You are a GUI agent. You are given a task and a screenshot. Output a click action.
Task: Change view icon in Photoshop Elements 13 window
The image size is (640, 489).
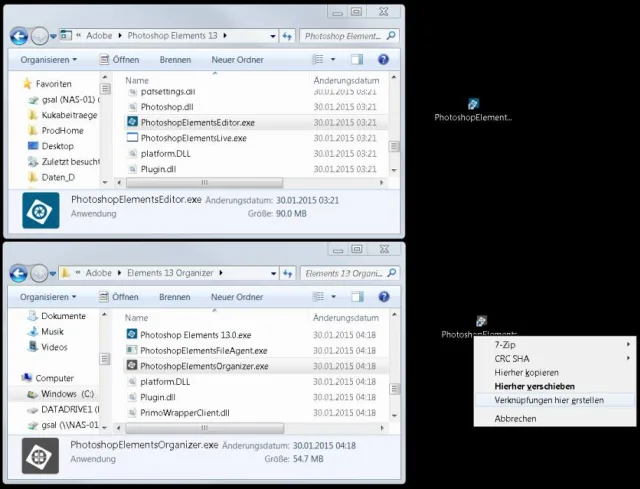pos(318,60)
